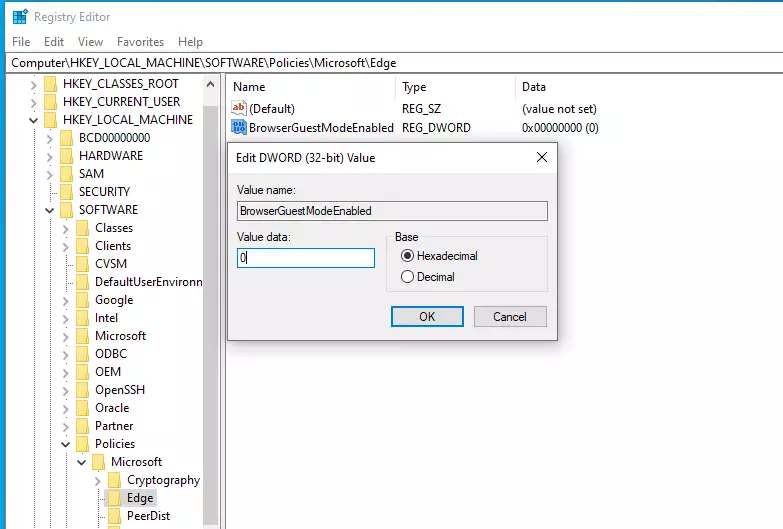Click the BCD00000000 folder icon

(x=66, y=138)
